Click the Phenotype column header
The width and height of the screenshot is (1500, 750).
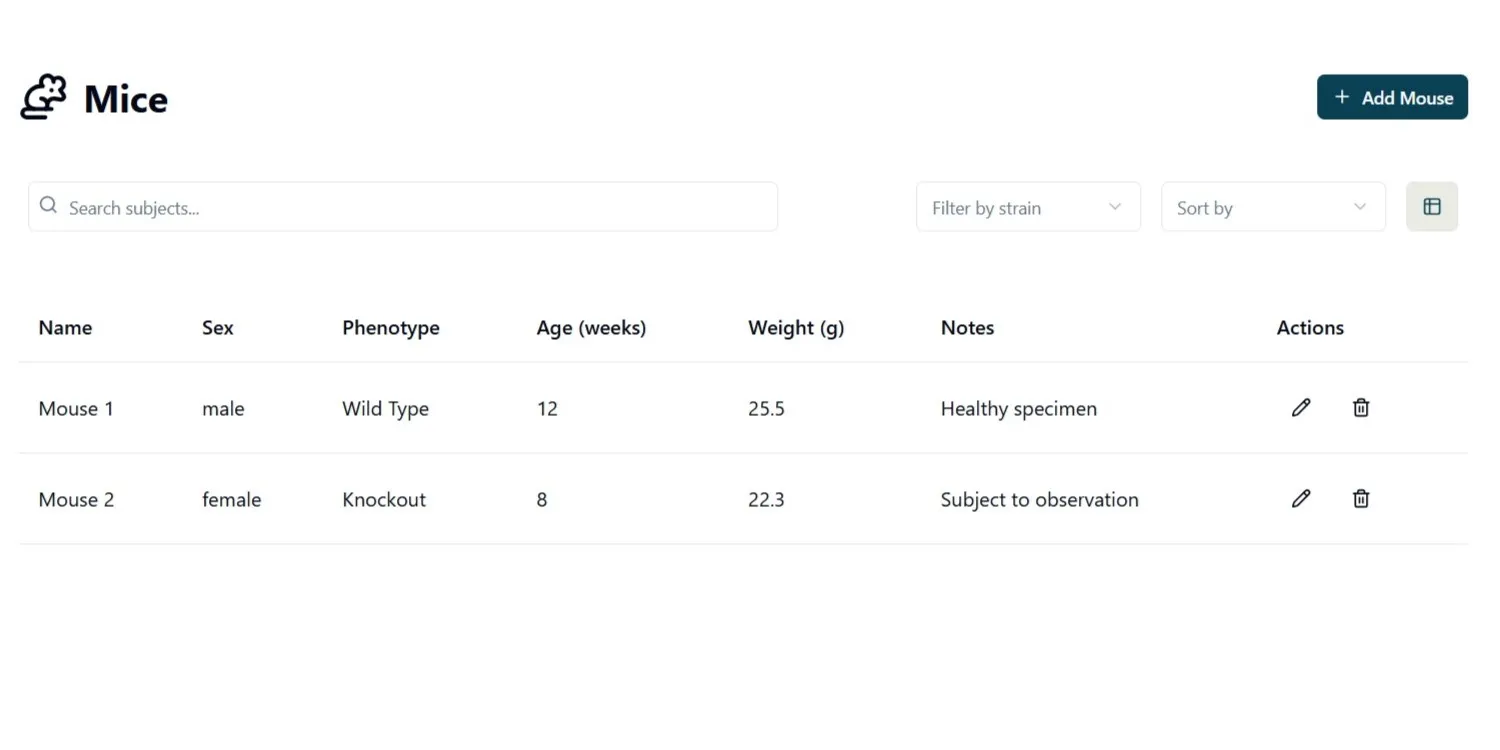coord(390,328)
